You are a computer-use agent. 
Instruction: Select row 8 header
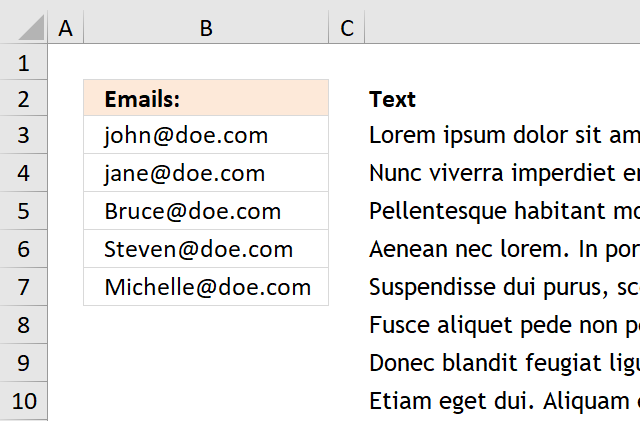pyautogui.click(x=23, y=325)
